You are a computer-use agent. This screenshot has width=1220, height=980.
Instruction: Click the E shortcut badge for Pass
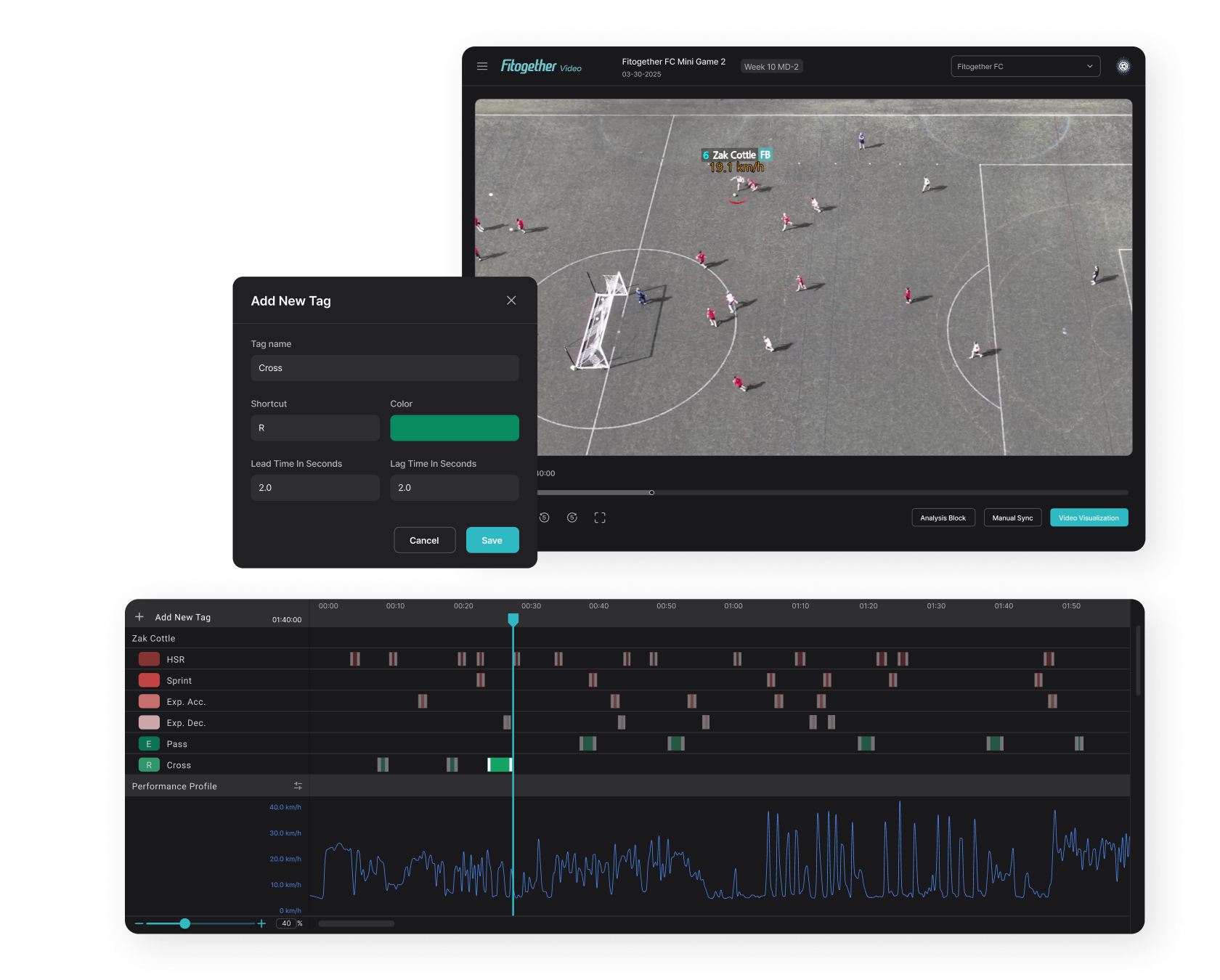149,743
